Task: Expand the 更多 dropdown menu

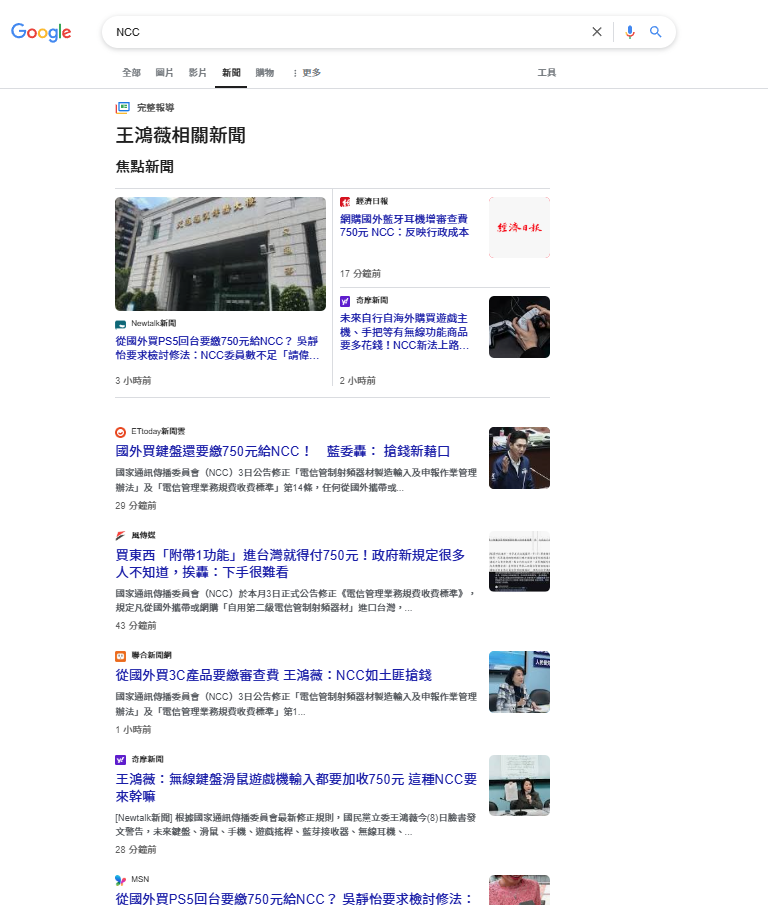Action: pos(307,73)
